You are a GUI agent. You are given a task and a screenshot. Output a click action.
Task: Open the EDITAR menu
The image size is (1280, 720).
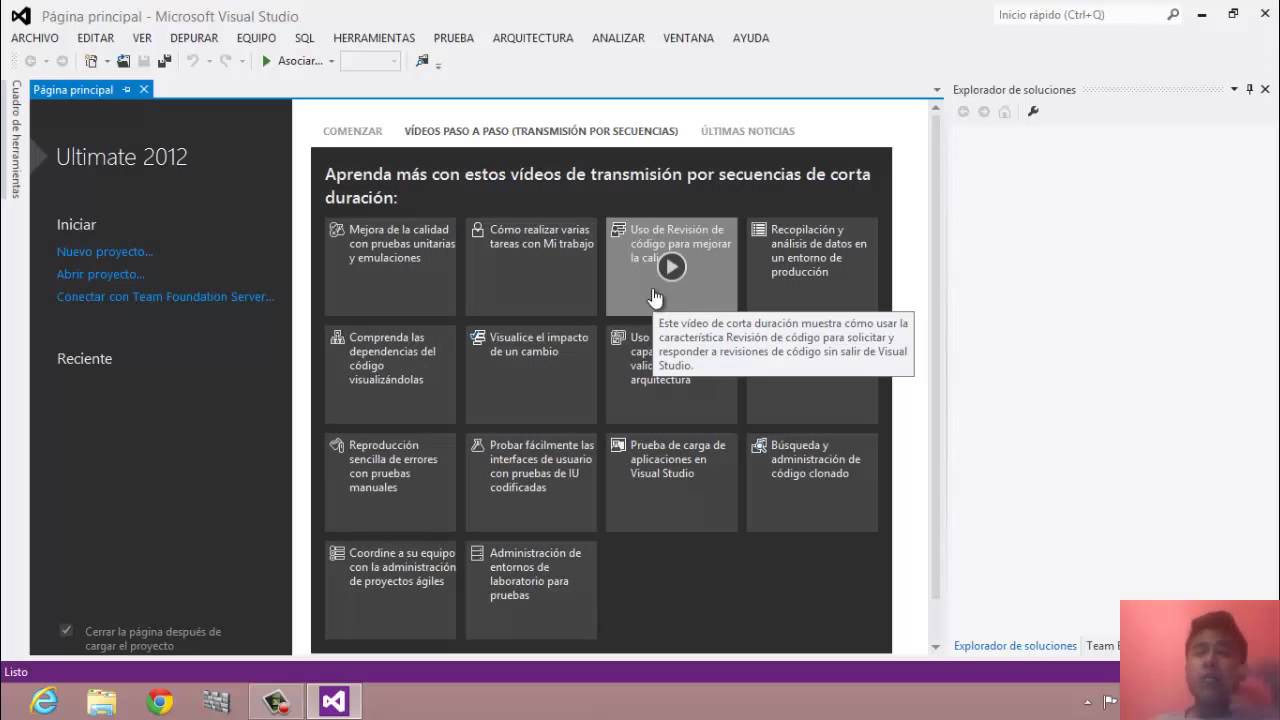[96, 38]
